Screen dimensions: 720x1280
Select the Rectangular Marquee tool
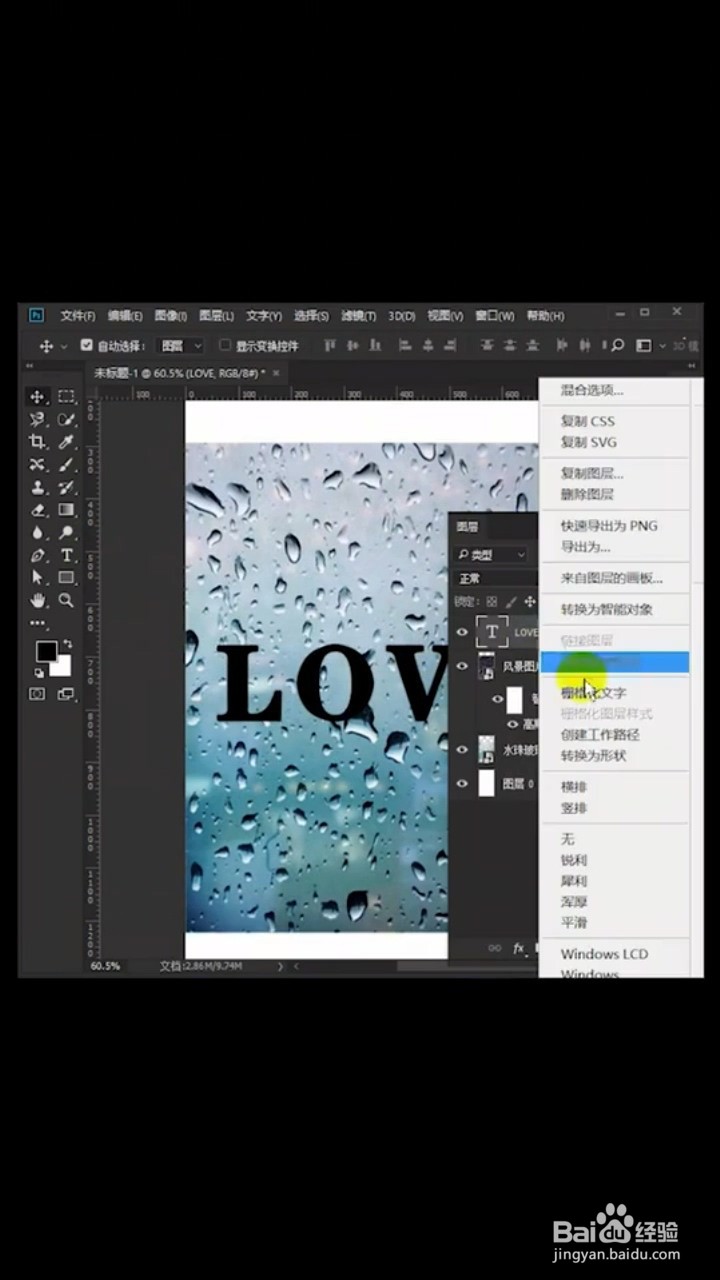[x=66, y=397]
